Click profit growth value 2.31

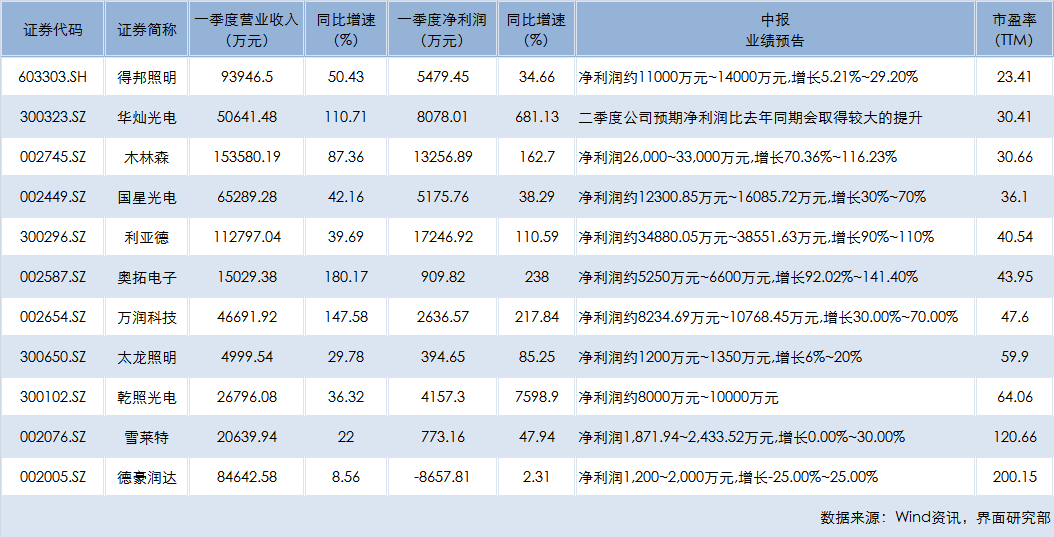(536, 477)
